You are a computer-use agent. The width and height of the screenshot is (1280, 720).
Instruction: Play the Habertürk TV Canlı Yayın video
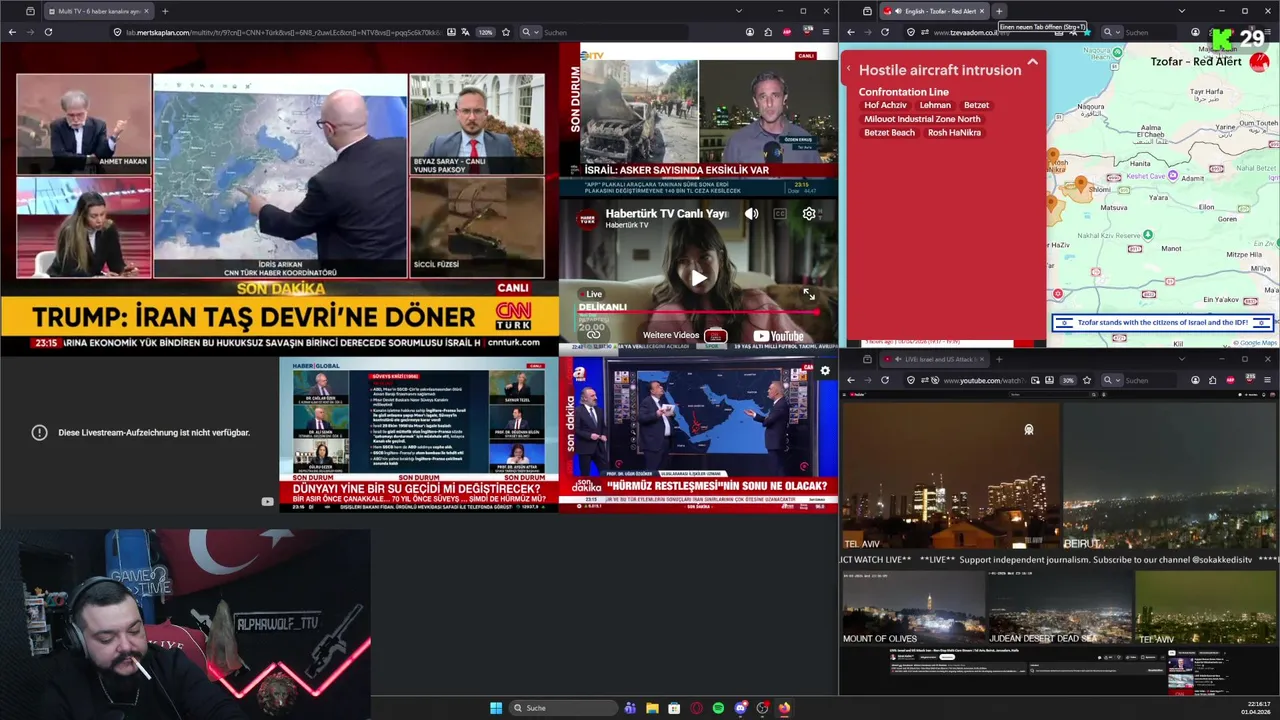coord(698,278)
